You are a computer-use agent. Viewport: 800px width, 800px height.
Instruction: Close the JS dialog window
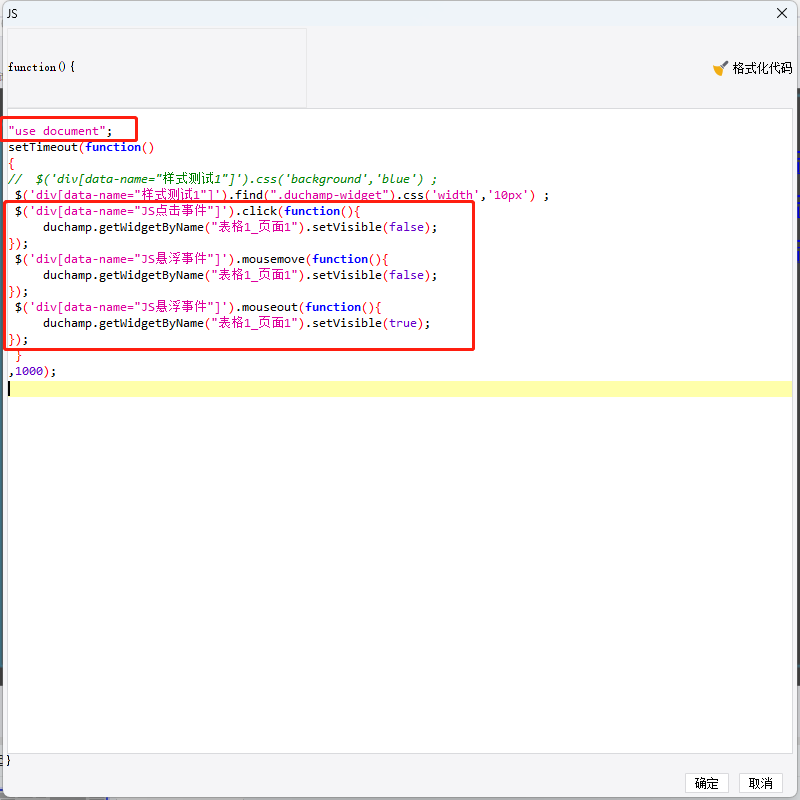coord(782,13)
